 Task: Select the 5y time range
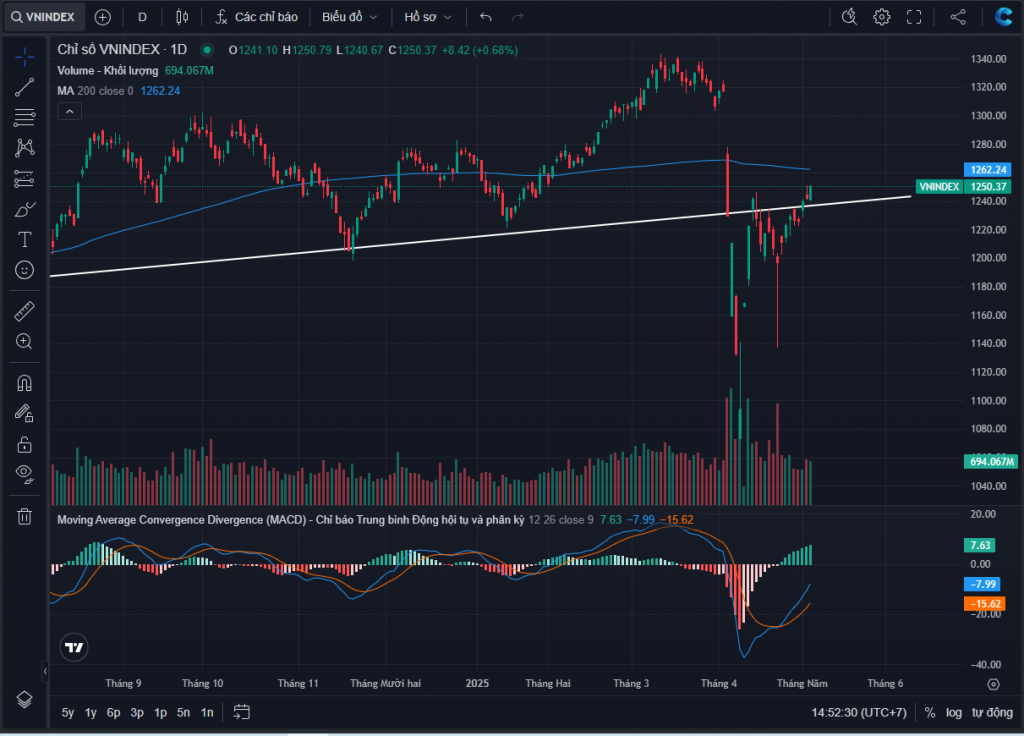[x=68, y=712]
